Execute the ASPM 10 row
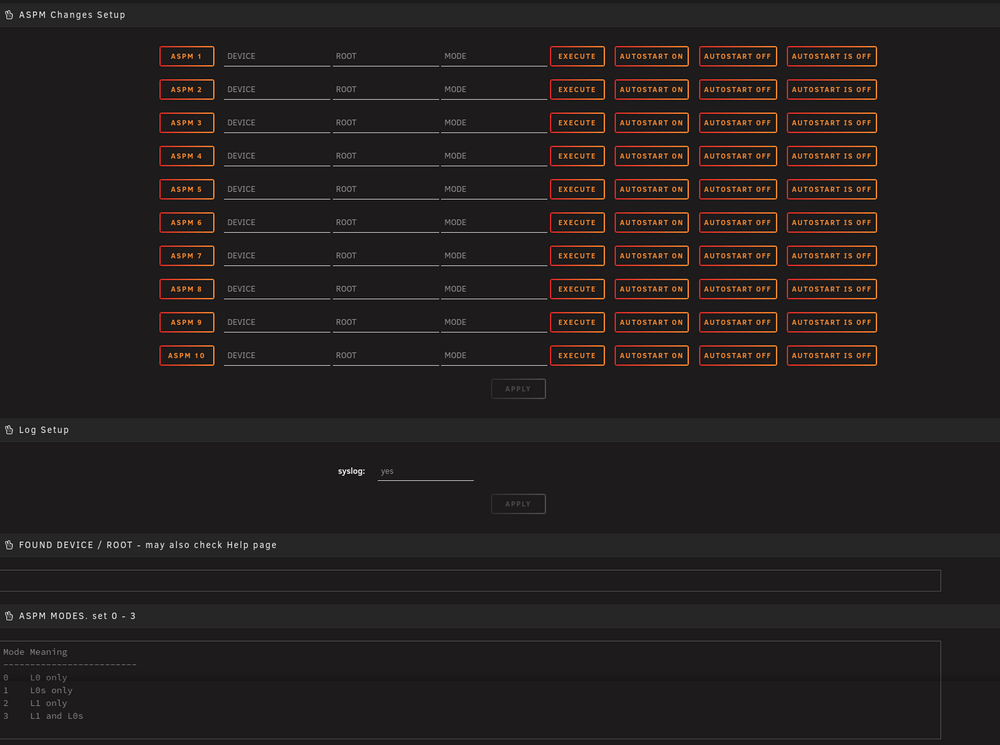The image size is (1000, 745). click(577, 355)
